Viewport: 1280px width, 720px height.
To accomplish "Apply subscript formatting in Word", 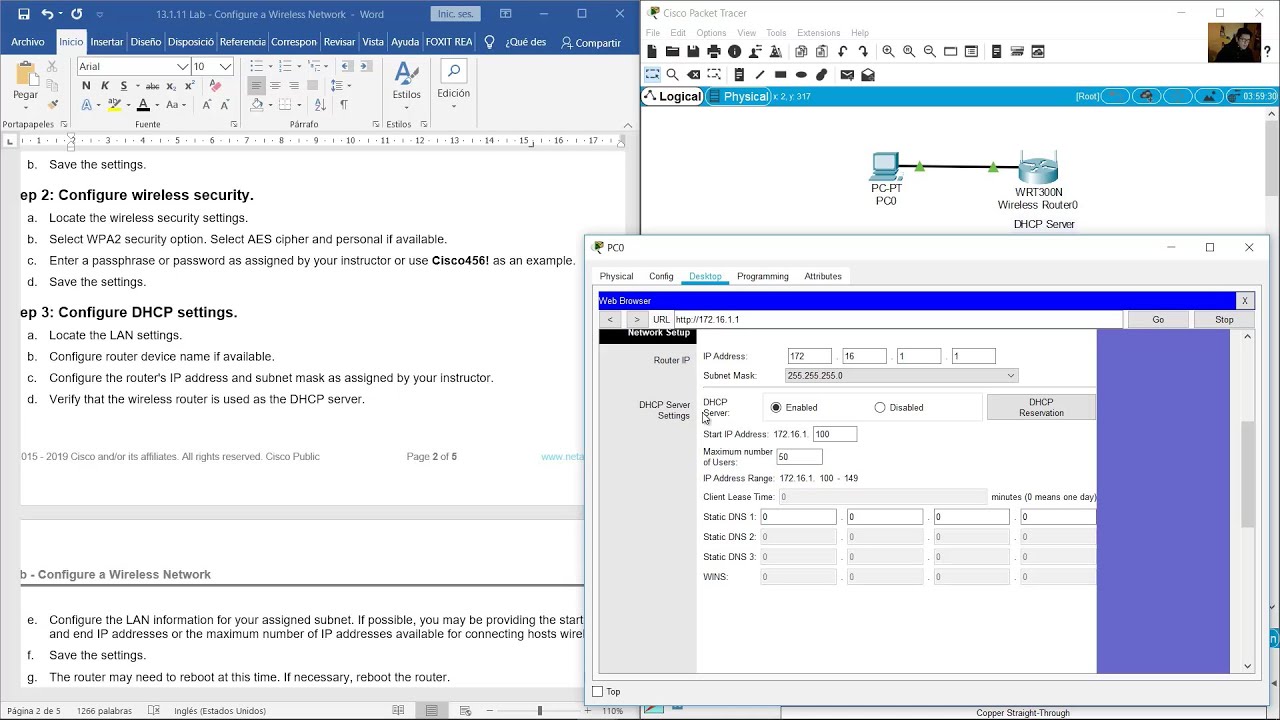I will [x=172, y=86].
